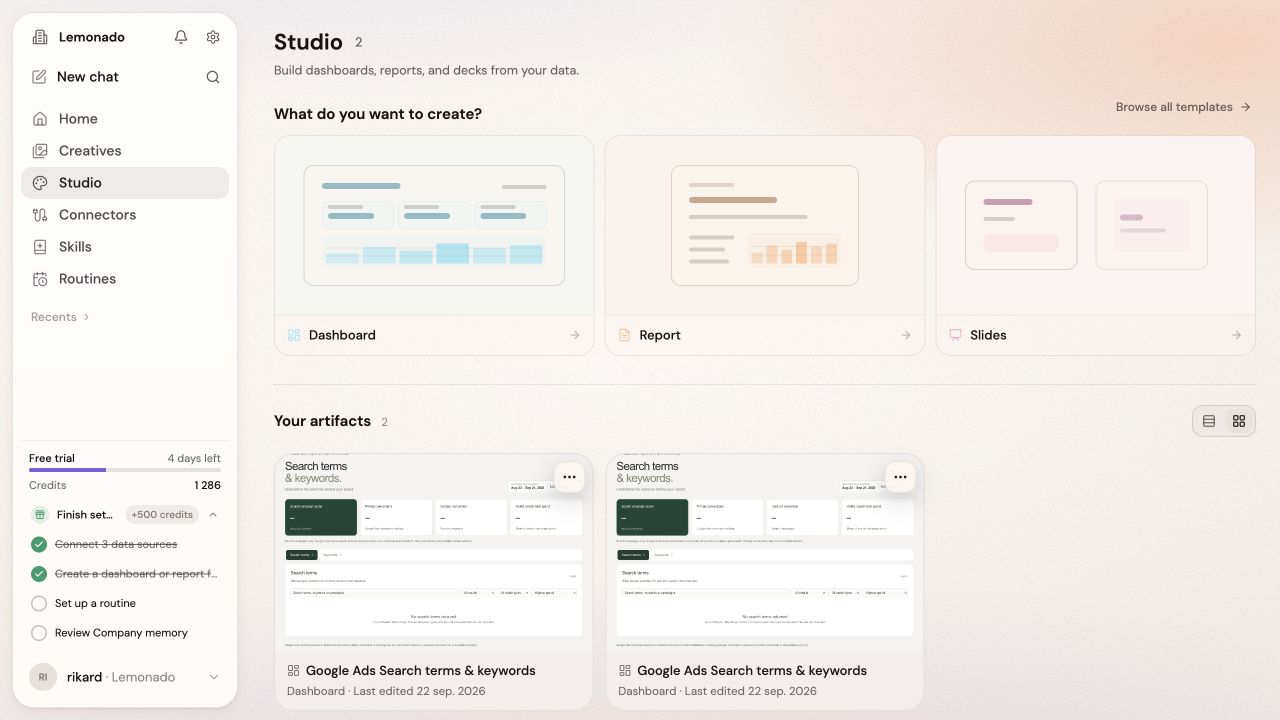
Task: Open more options on second artifact card
Action: coord(900,477)
